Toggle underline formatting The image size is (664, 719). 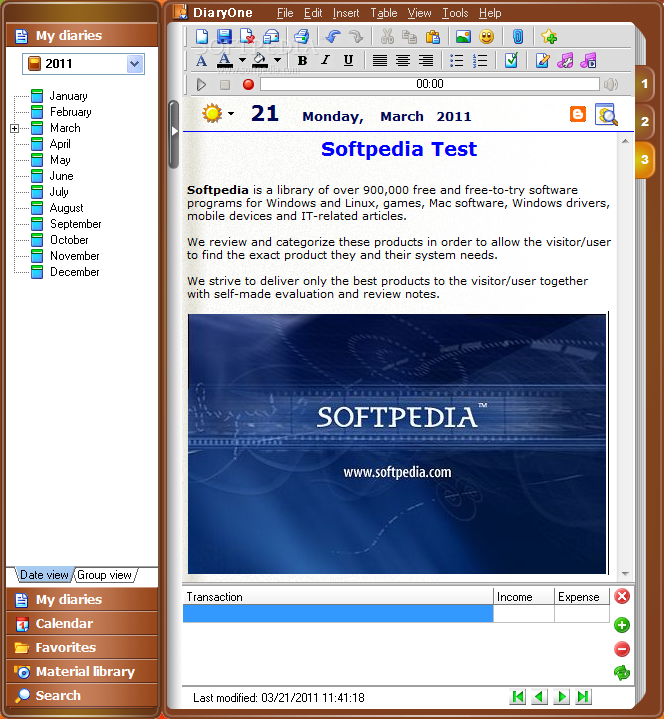349,61
